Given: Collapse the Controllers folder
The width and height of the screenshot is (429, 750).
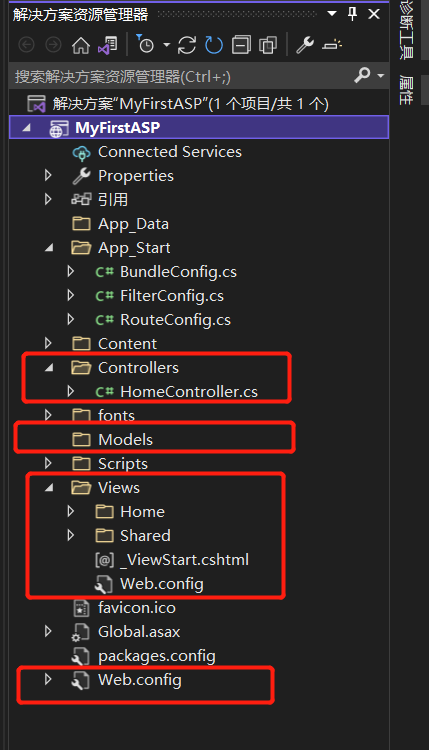Looking at the screenshot, I should point(49,368).
